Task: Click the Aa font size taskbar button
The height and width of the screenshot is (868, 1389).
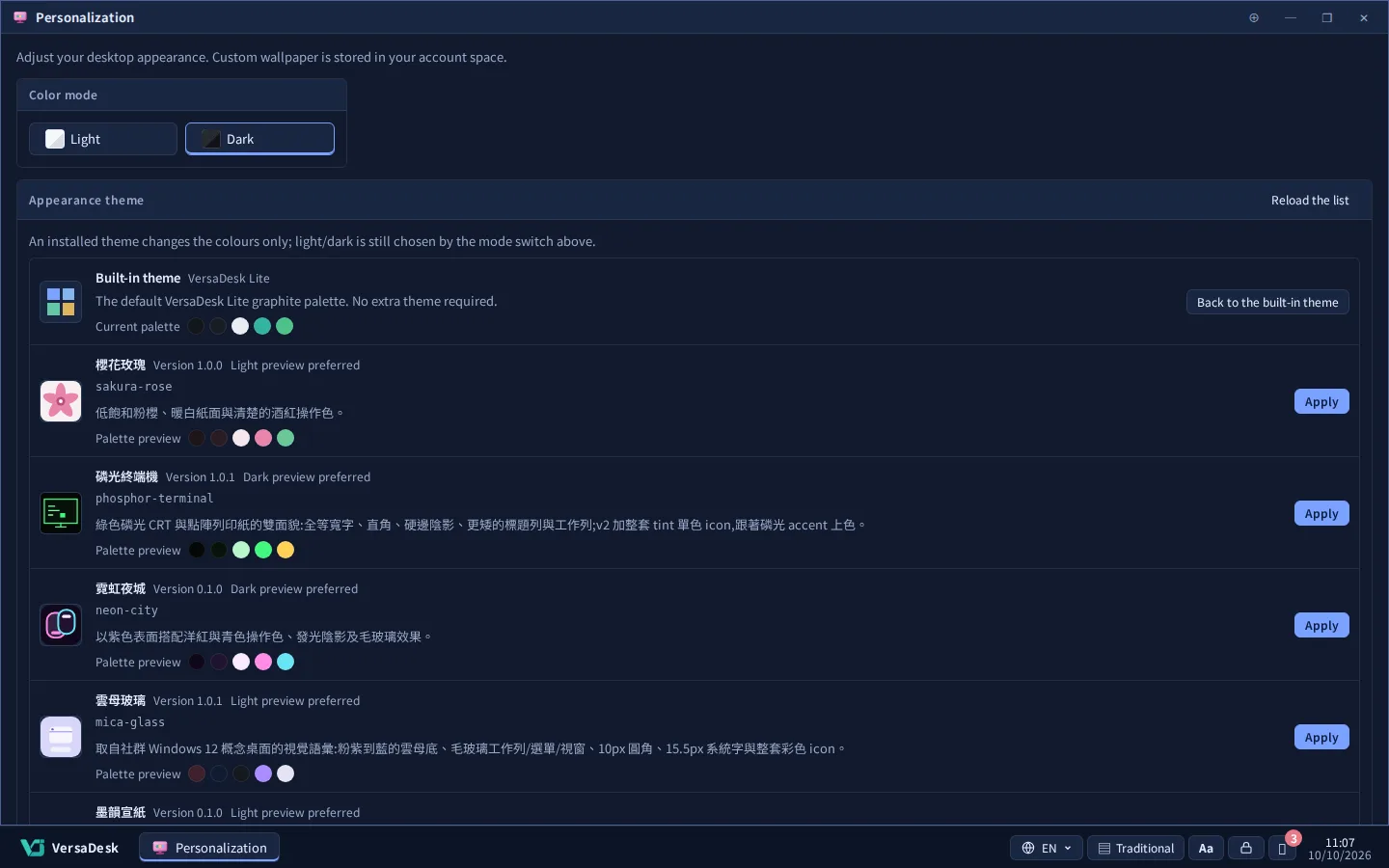Action: pyautogui.click(x=1206, y=849)
